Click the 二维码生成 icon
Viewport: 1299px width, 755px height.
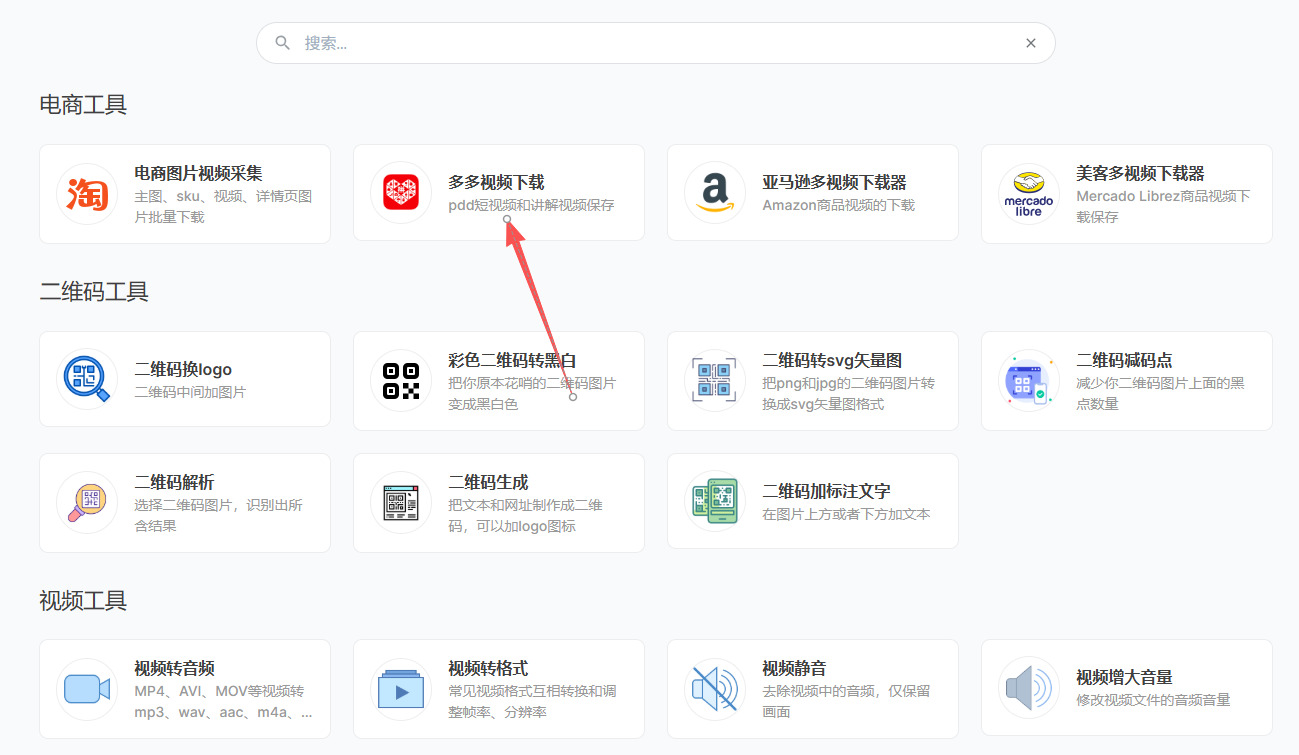[401, 502]
